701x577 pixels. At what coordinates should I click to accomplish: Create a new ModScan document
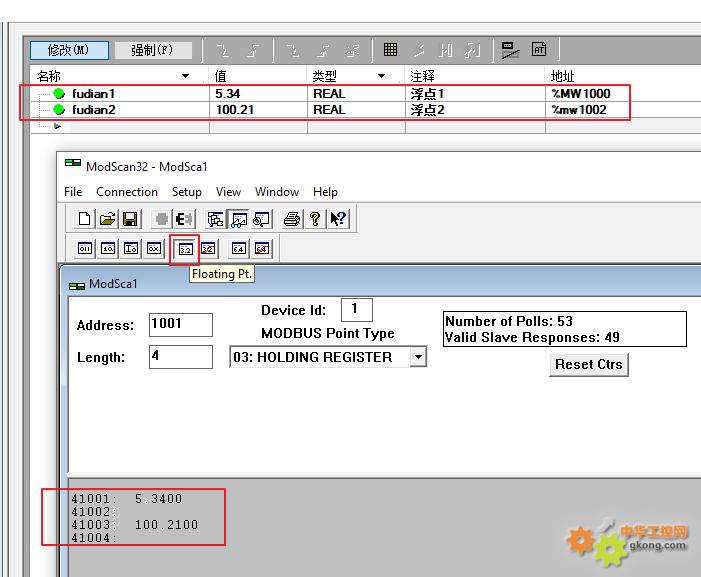pyautogui.click(x=84, y=219)
